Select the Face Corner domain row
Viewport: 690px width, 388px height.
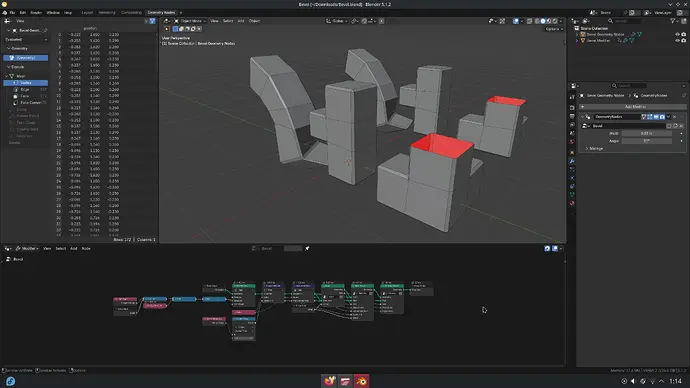pos(26,102)
